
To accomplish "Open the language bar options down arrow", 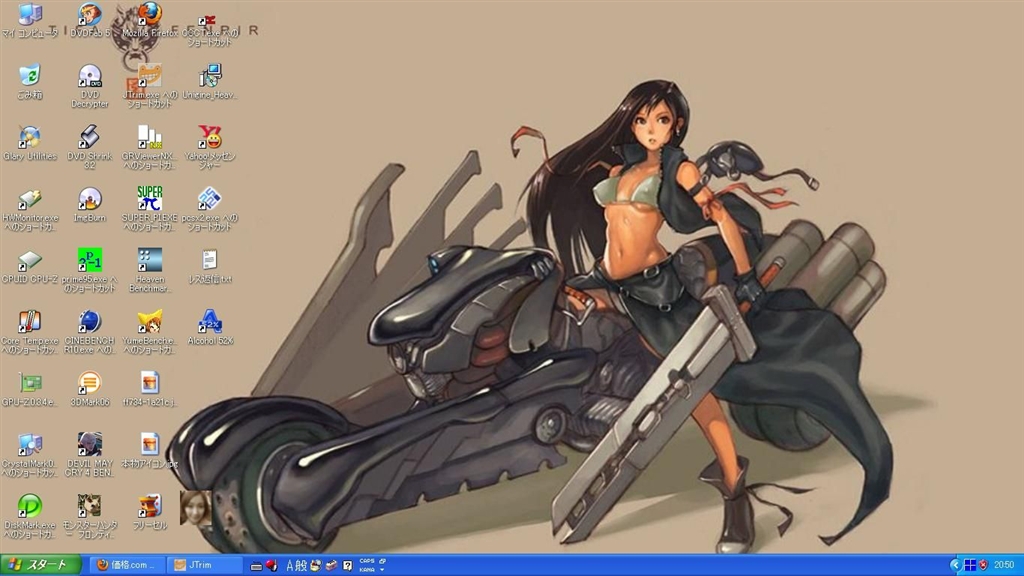I will coord(382,569).
